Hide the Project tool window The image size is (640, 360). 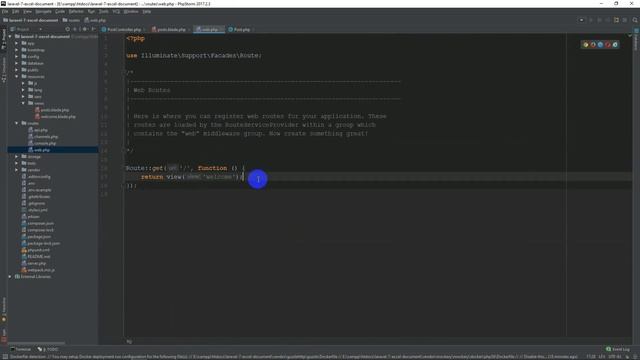pos(93,29)
